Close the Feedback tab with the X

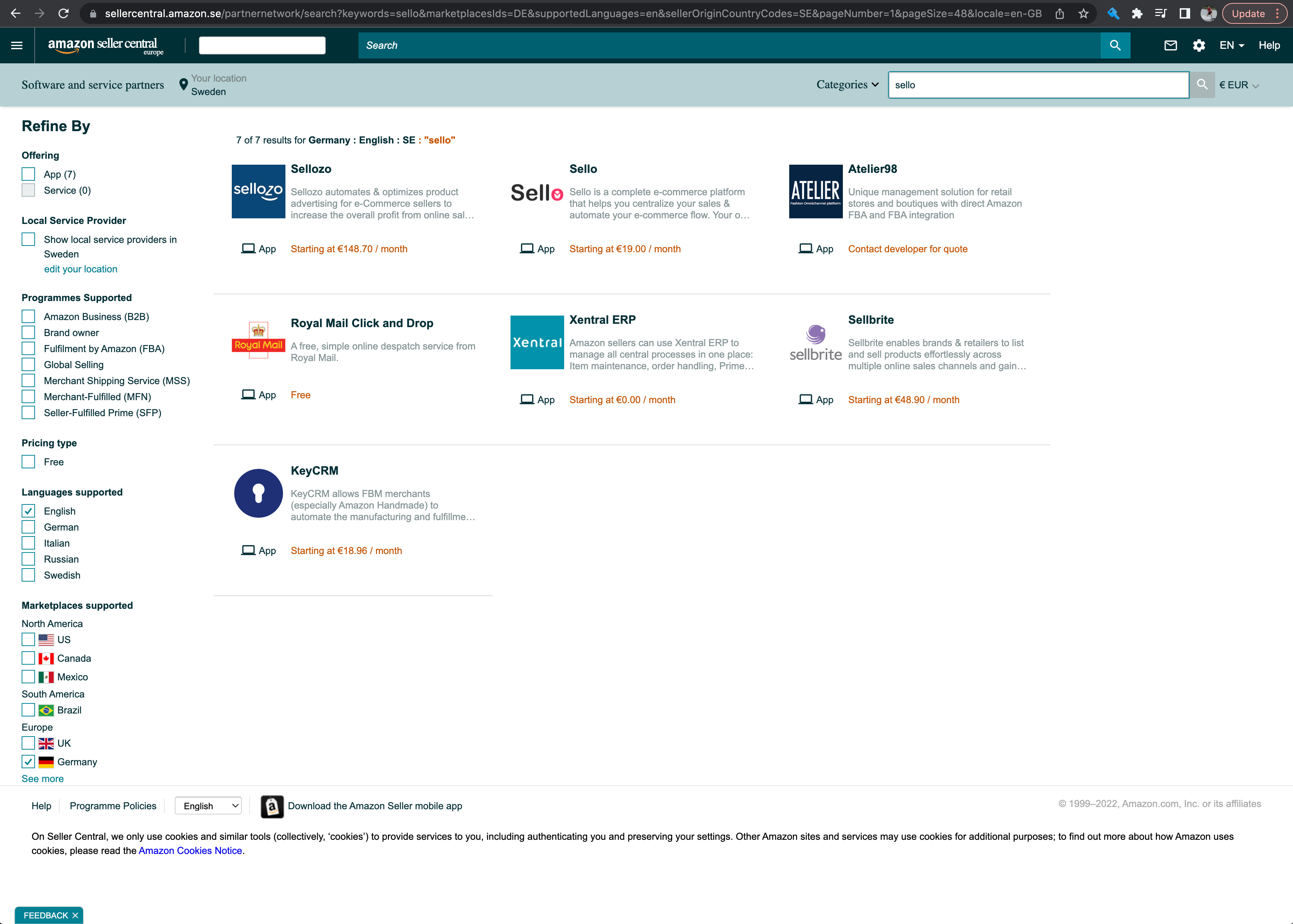75,915
